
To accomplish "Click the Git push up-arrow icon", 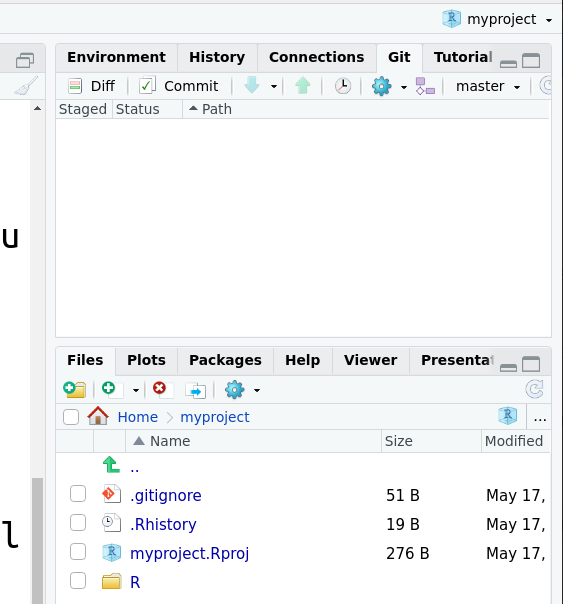I will click(303, 86).
